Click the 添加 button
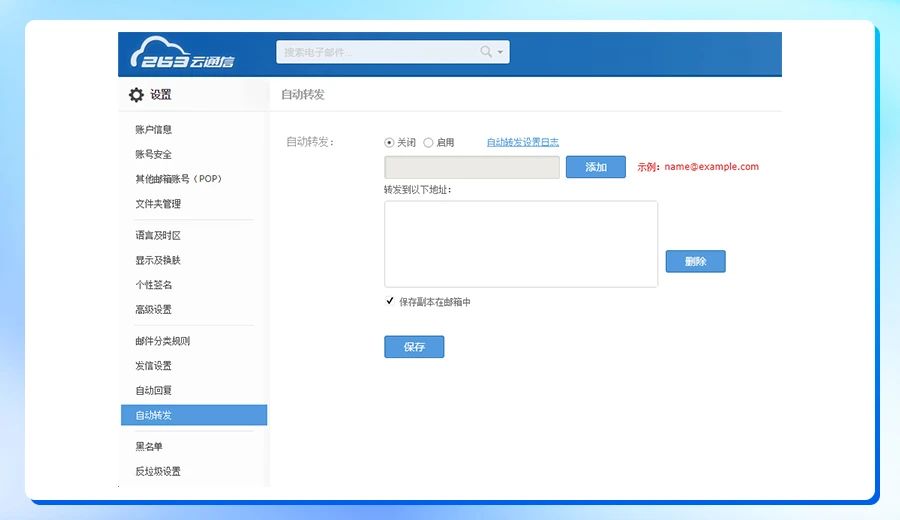 596,167
